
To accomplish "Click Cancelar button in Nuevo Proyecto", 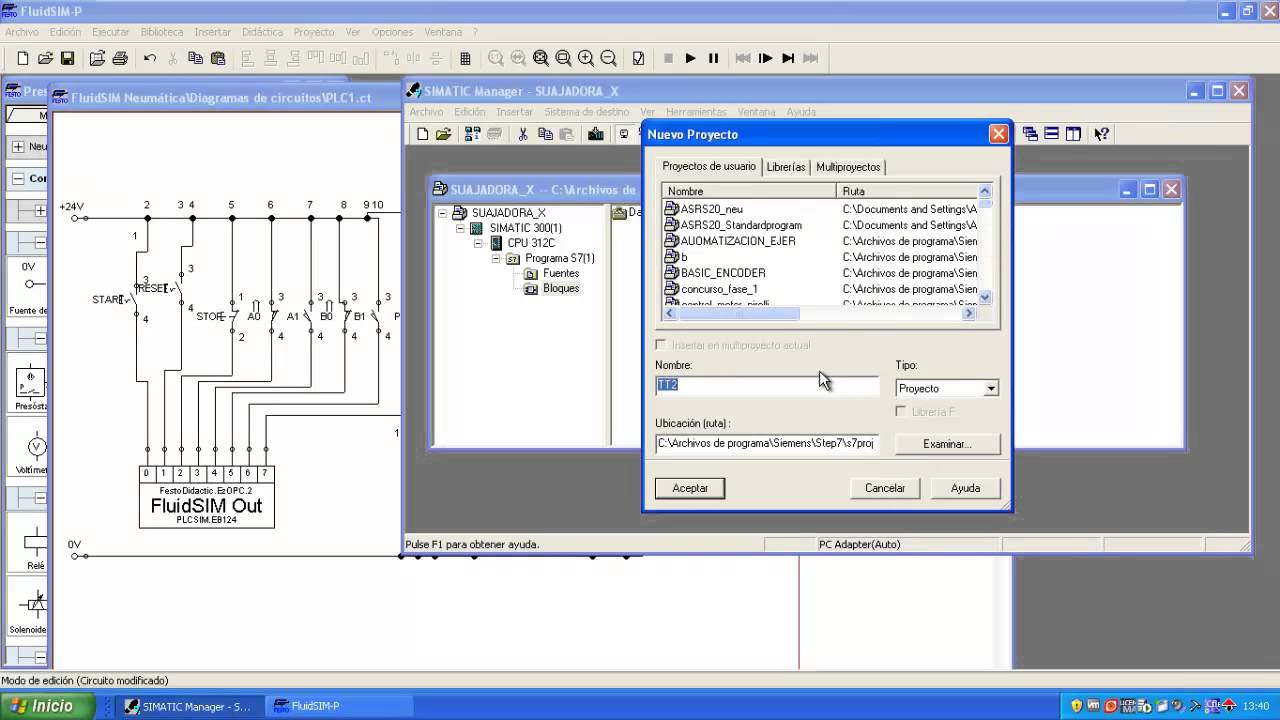I will 885,488.
